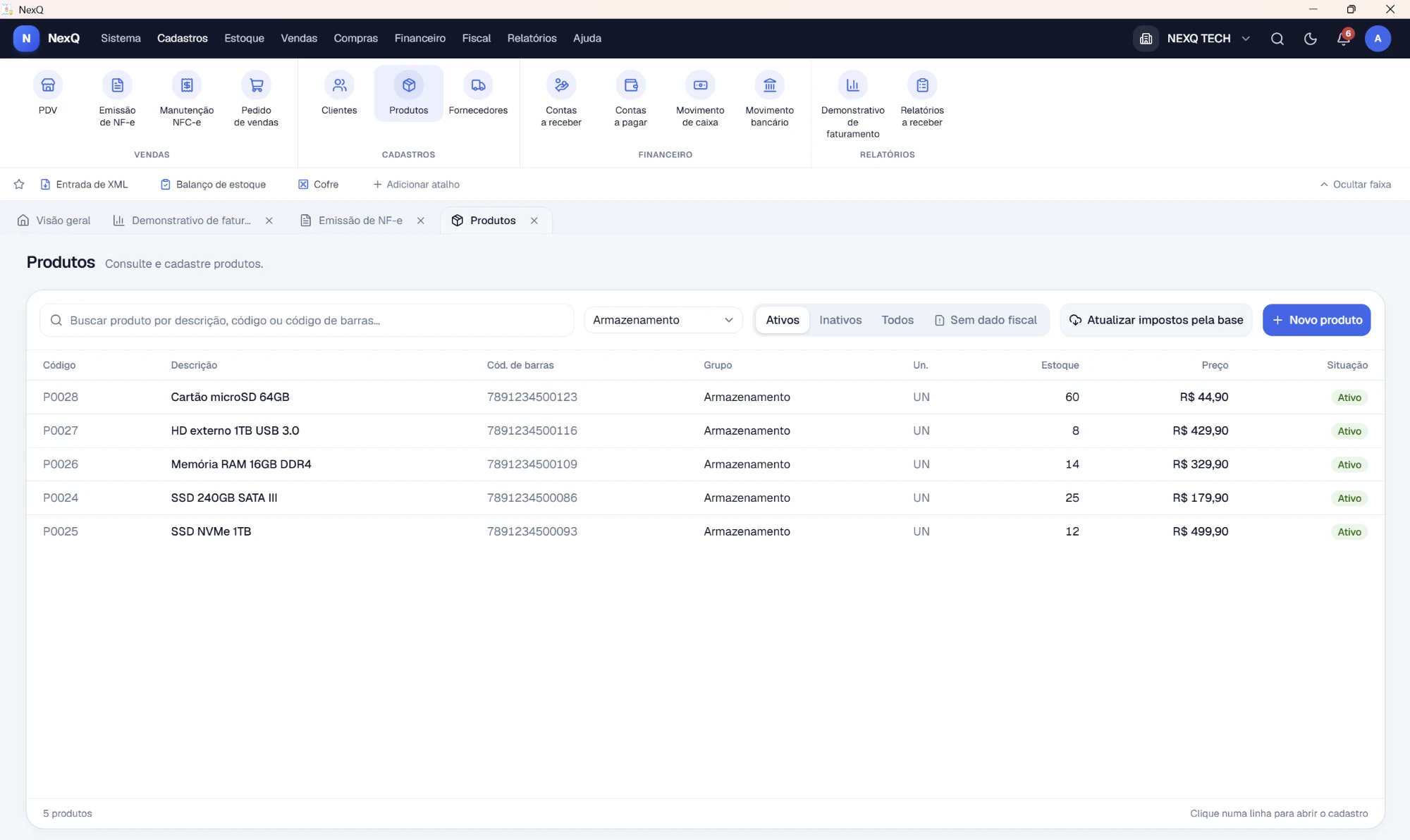Open Balanço de estoque shortcut
Viewport: 1410px width, 840px height.
pyautogui.click(x=213, y=185)
